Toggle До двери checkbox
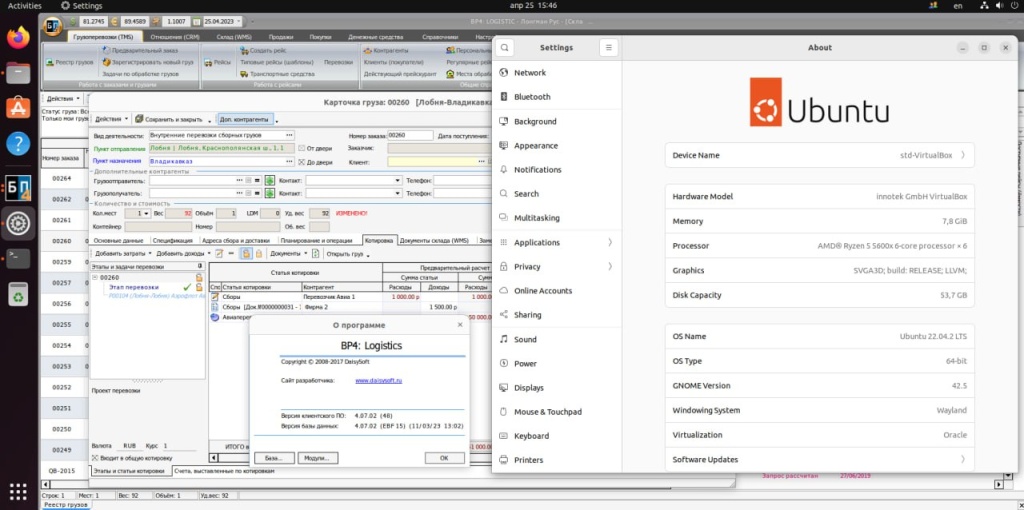Screen dimensions: 1024x510 (302, 161)
